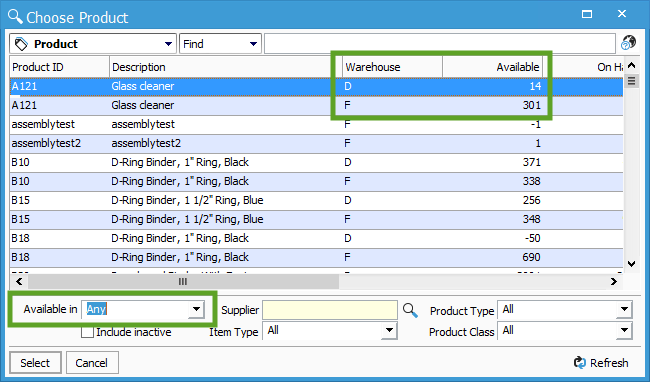Image resolution: width=650 pixels, height=382 pixels.
Task: Select the B15 row with 256 available
Action: (316, 201)
